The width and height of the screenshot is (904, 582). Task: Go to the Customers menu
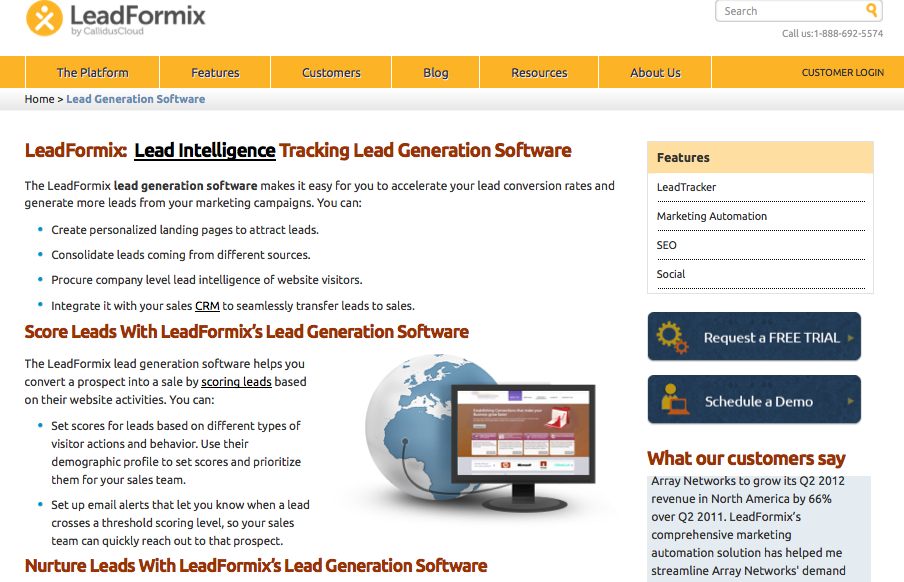tap(331, 73)
